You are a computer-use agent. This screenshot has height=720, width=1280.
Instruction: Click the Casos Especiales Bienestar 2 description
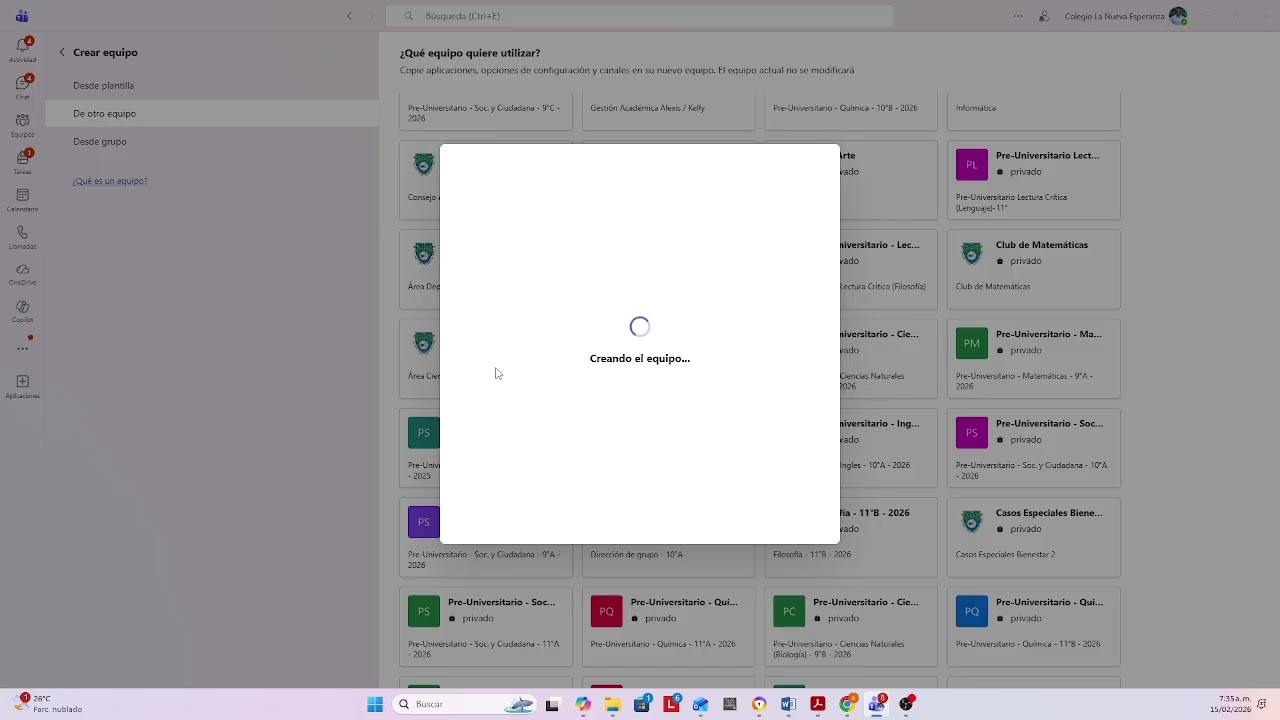click(1005, 555)
